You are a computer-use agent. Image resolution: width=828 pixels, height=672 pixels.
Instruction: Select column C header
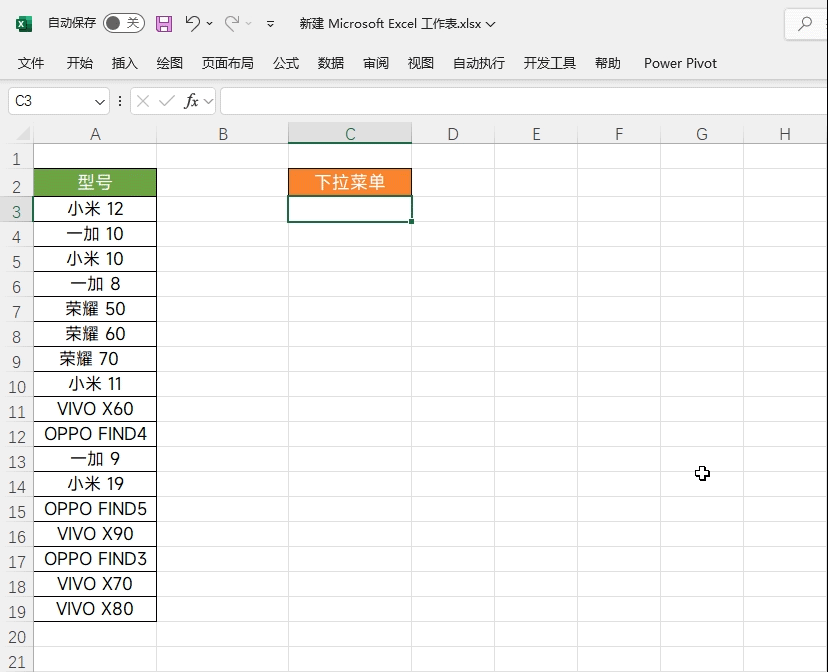(350, 134)
